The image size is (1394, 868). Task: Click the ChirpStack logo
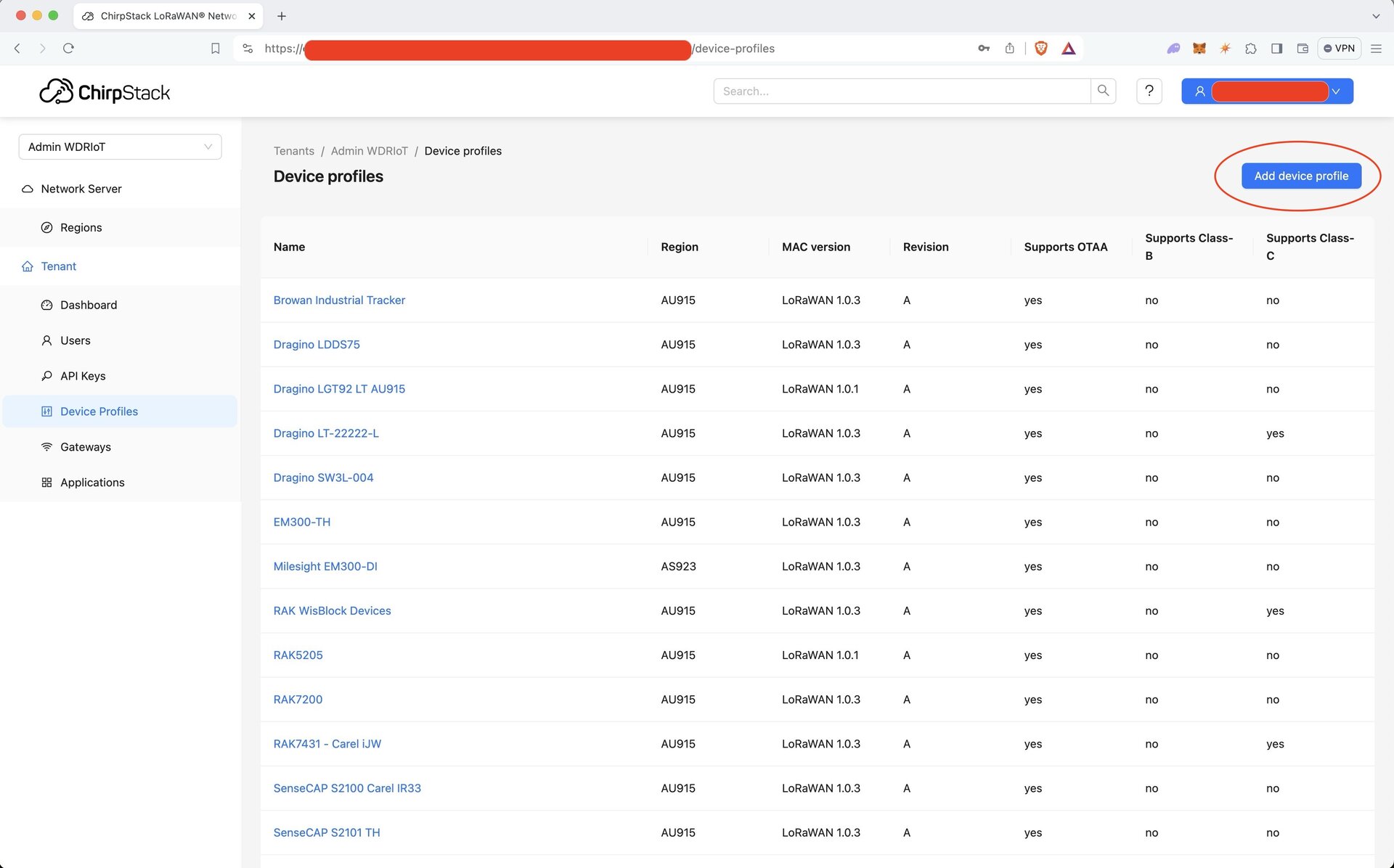click(105, 91)
